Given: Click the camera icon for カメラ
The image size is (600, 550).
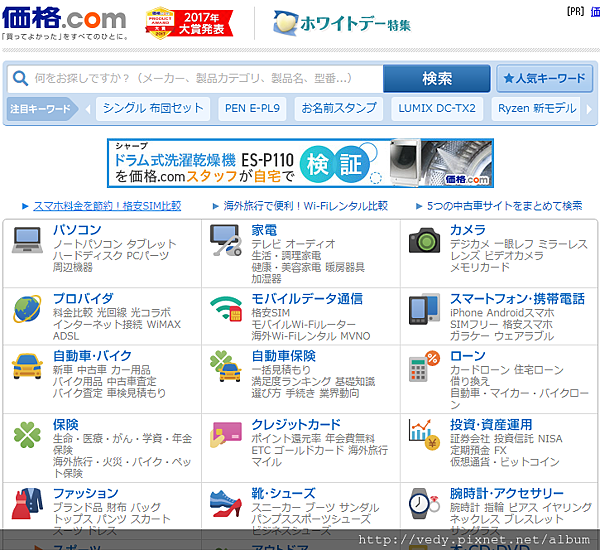Looking at the screenshot, I should coord(424,240).
